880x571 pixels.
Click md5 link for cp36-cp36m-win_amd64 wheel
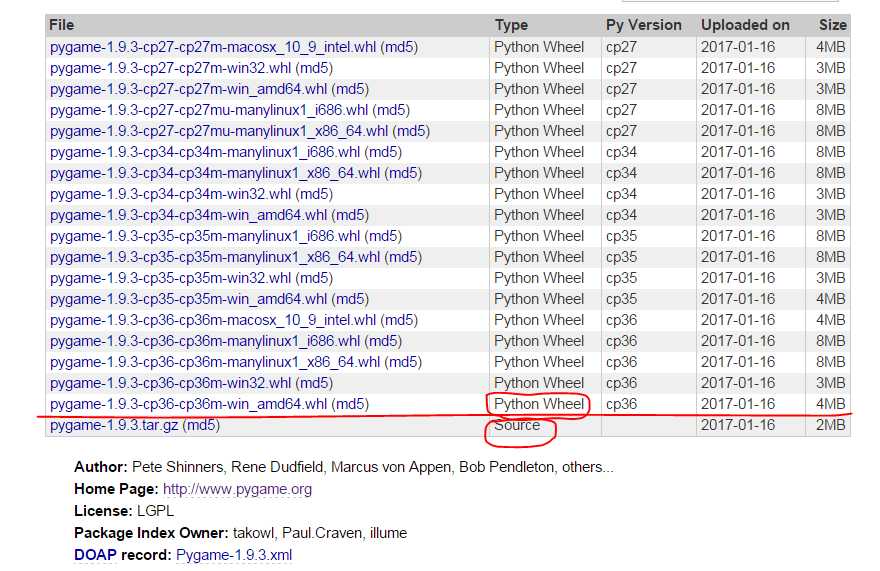click(x=350, y=404)
